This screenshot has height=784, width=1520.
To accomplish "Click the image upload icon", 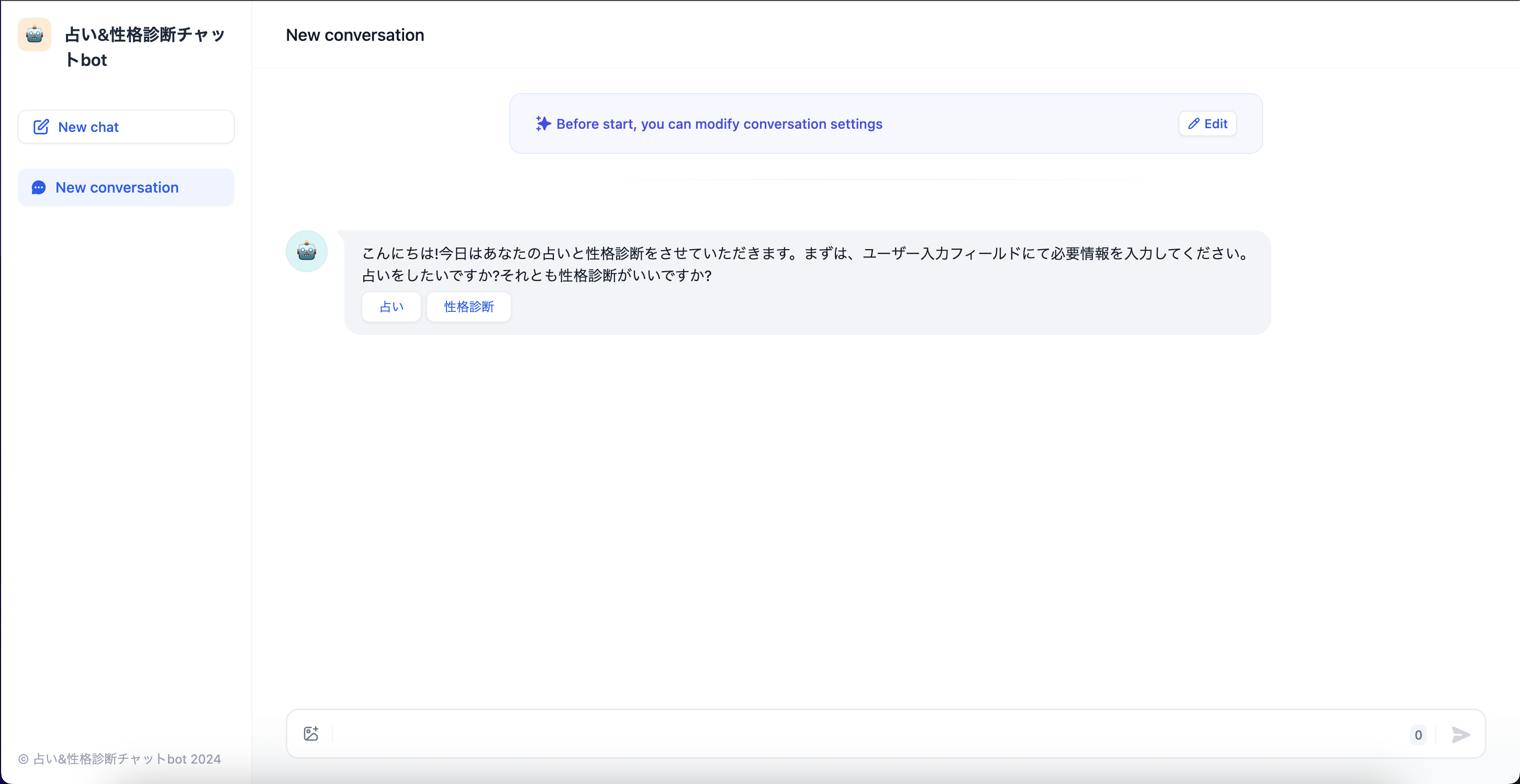I will pos(311,733).
